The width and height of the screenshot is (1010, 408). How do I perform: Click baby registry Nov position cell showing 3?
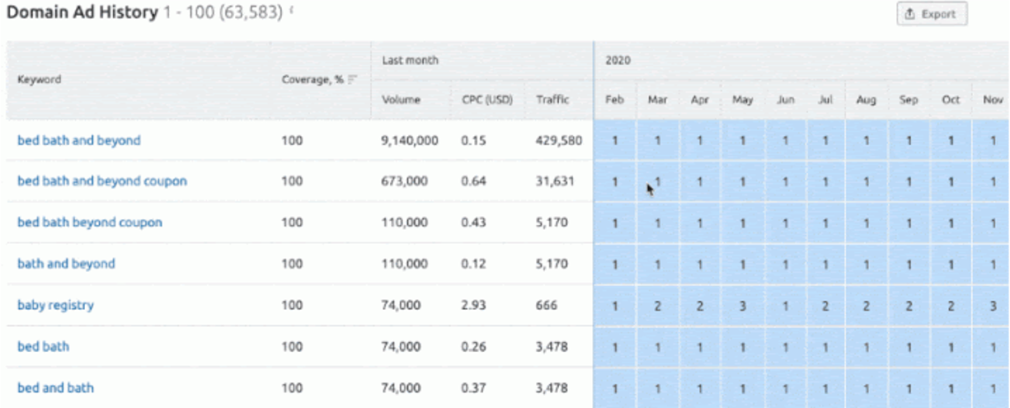993,306
